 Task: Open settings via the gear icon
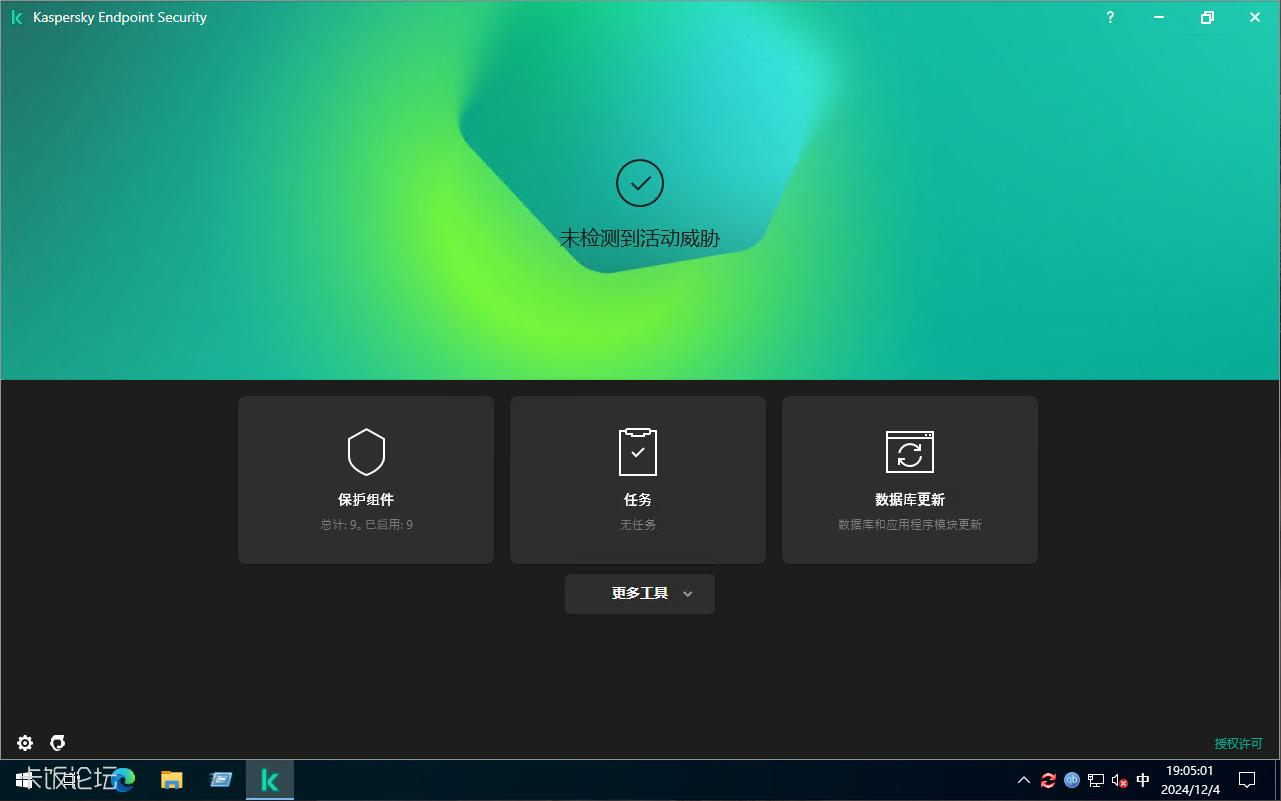pyautogui.click(x=25, y=743)
